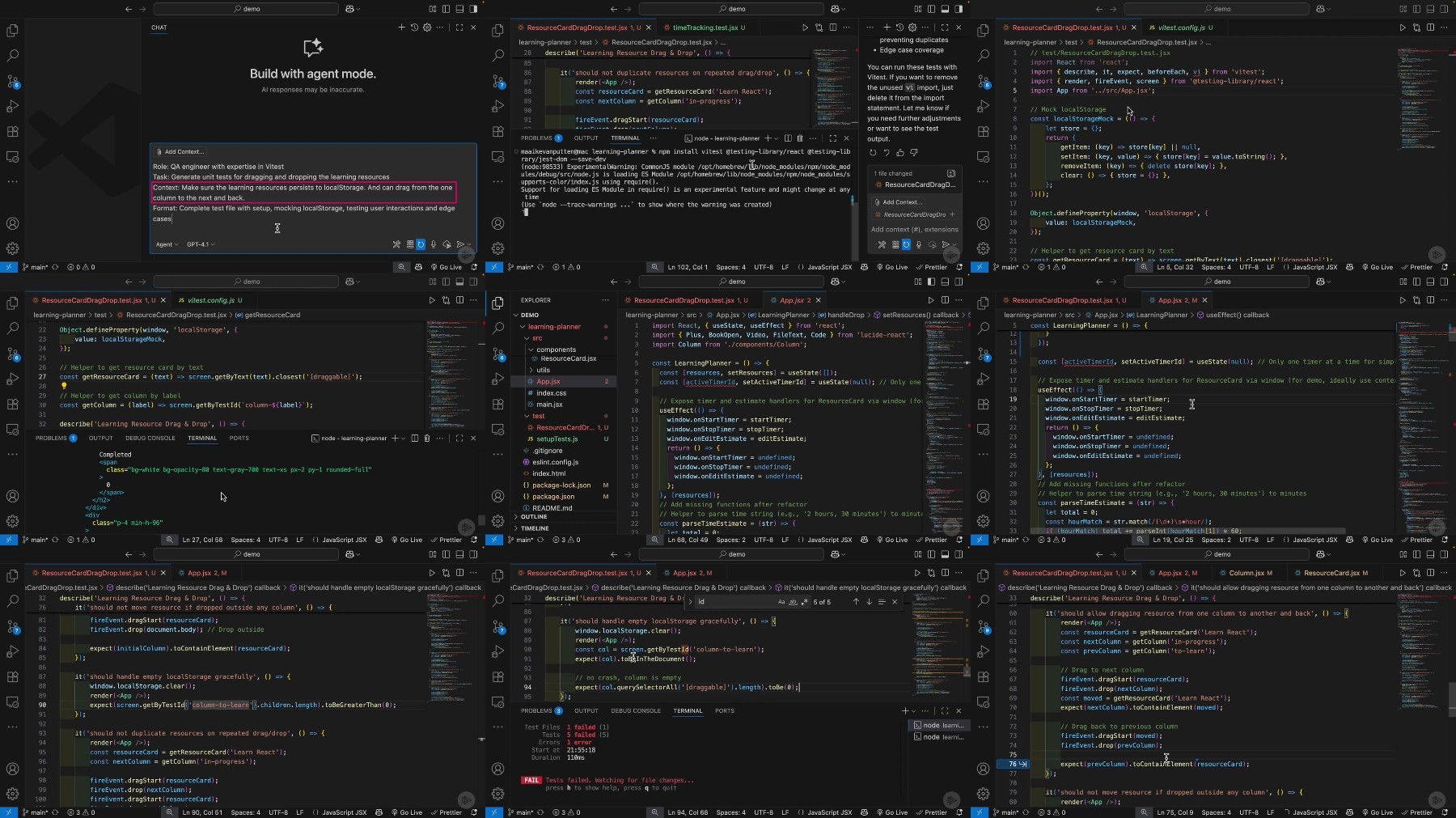Screen dimensions: 1456x818
Task: Toggle Primary Side Bar in Explorer window title bar
Action: coord(931,282)
